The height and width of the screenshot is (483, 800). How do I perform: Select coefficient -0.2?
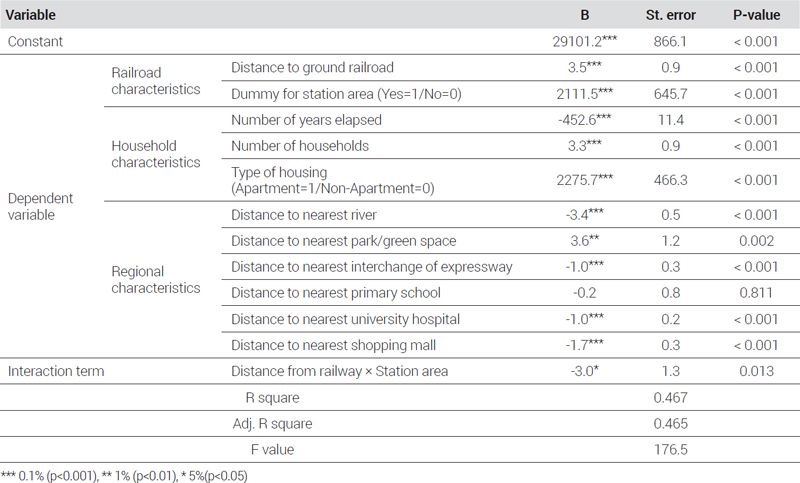(585, 293)
